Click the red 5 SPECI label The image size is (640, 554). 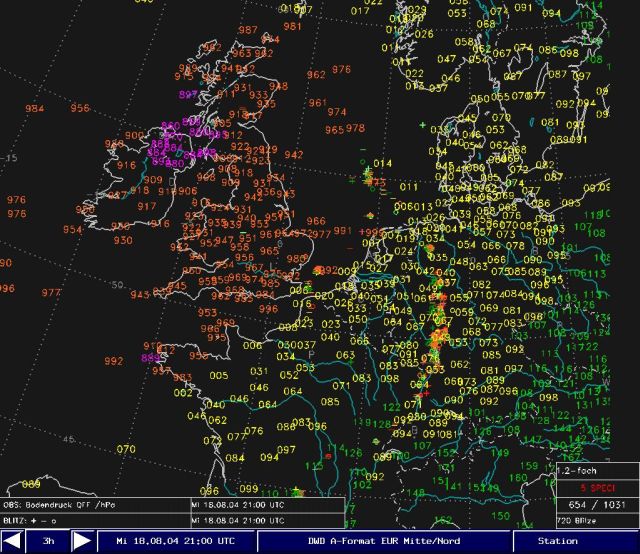596,487
